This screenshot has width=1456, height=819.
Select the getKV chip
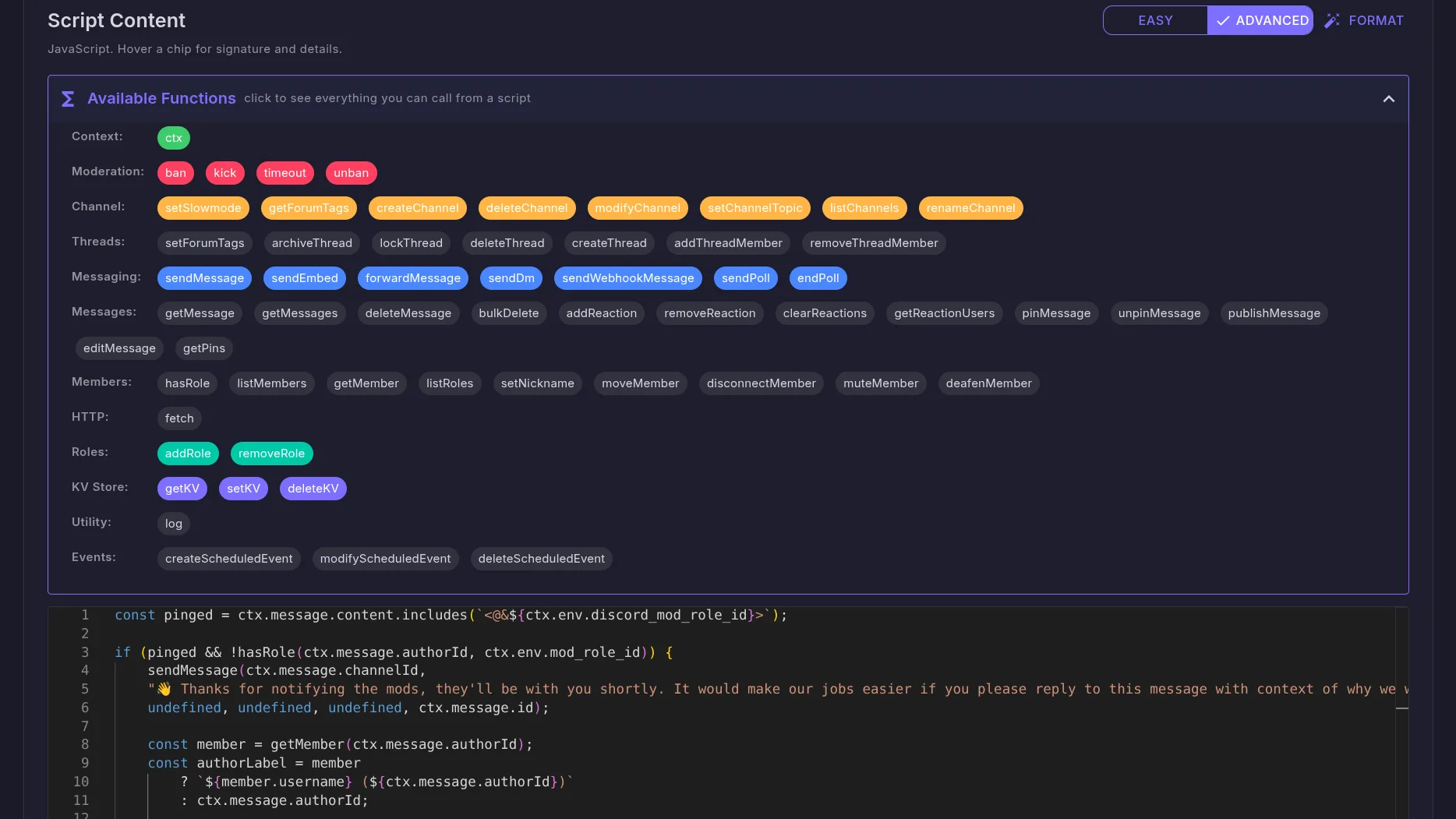point(182,489)
